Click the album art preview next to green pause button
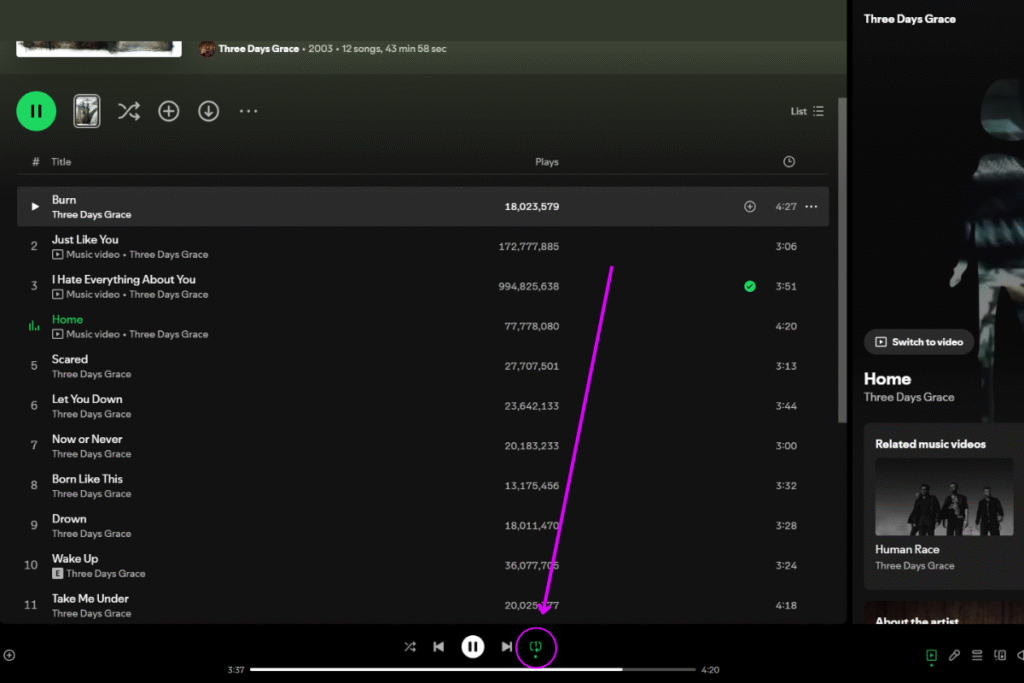Image resolution: width=1024 pixels, height=683 pixels. click(87, 111)
